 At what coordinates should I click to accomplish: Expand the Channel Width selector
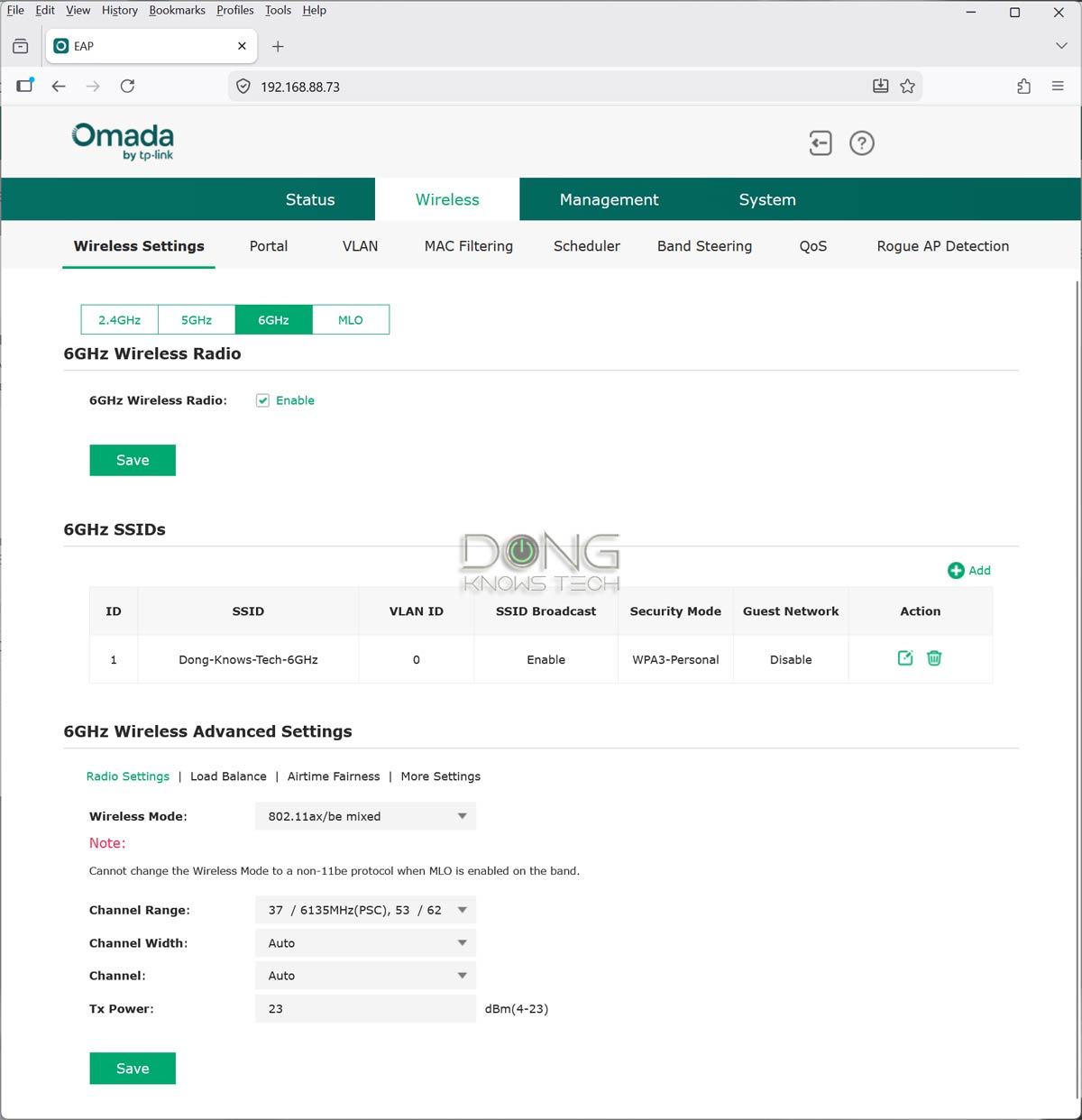pyautogui.click(x=365, y=942)
